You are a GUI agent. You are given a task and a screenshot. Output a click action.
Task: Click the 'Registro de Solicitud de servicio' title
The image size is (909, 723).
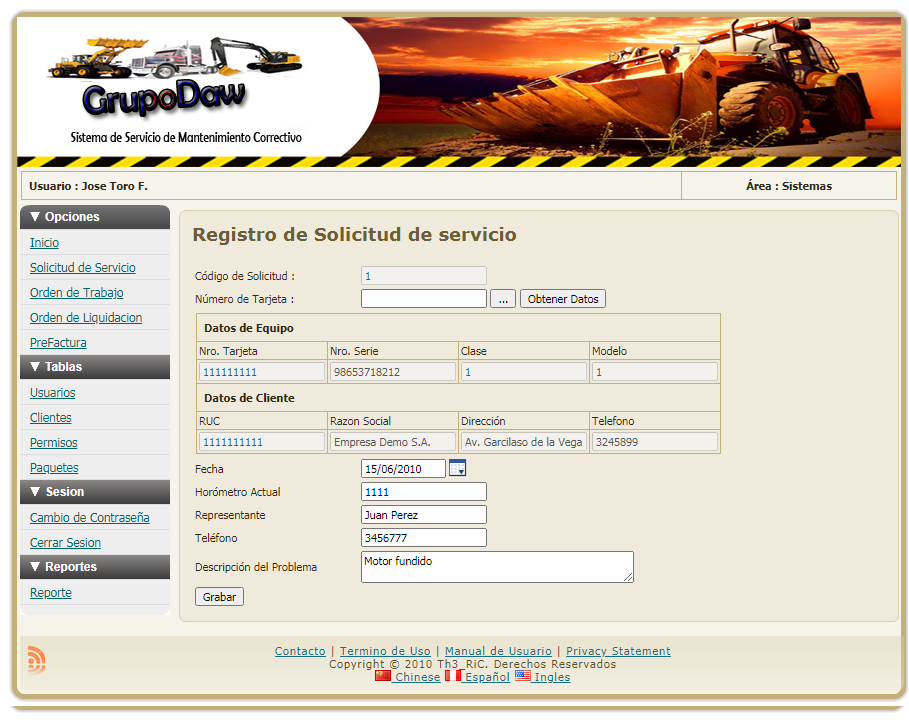pyautogui.click(x=354, y=234)
